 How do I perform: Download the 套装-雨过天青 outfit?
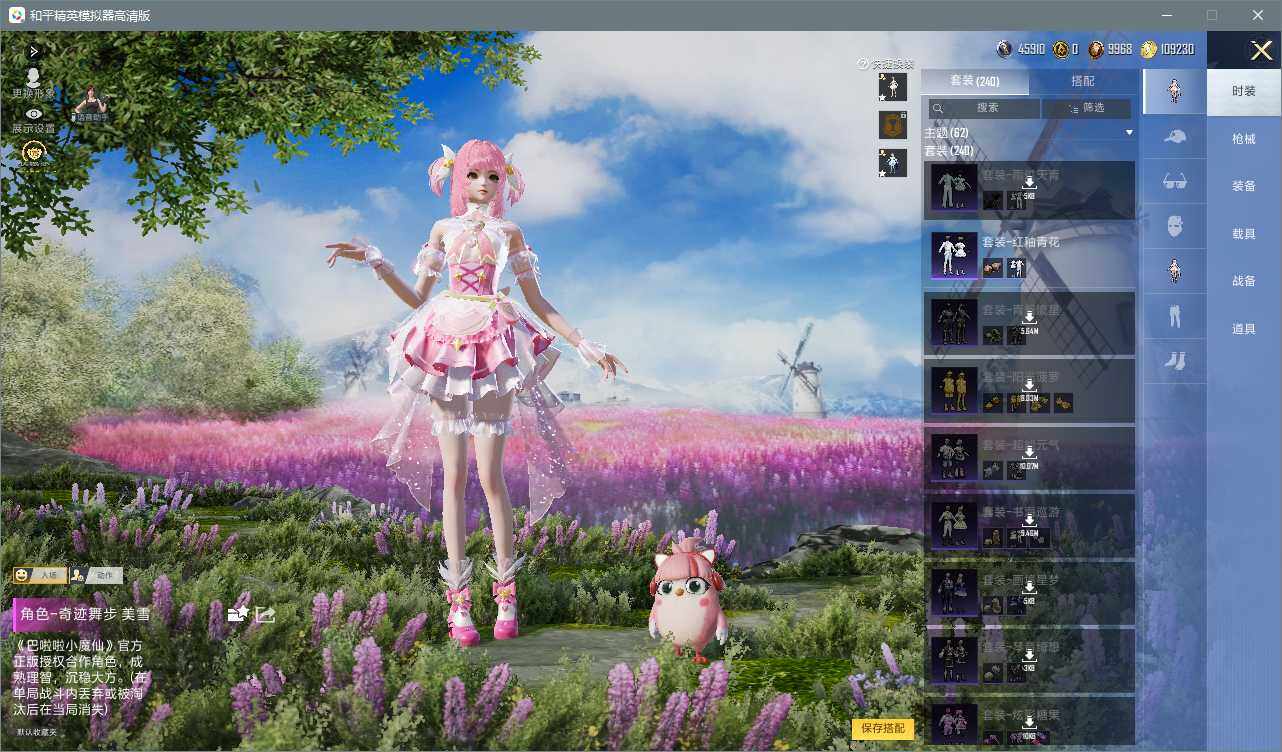(1029, 183)
